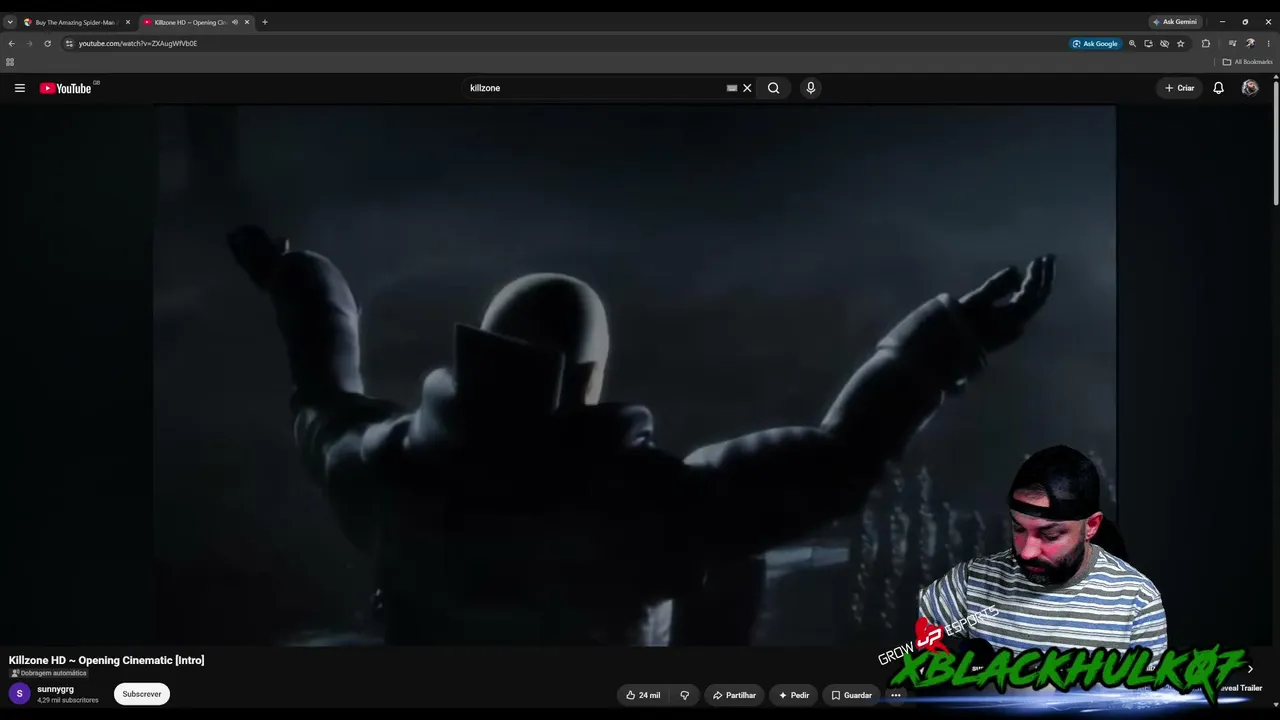Open the Chrome profile avatar
1280x720 pixels.
point(1250,44)
